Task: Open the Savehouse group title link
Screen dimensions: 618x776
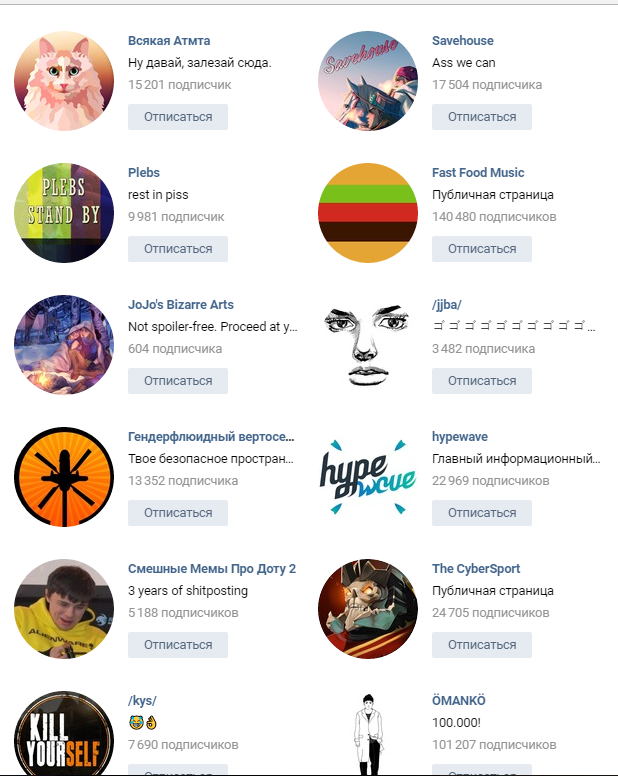Action: (463, 41)
